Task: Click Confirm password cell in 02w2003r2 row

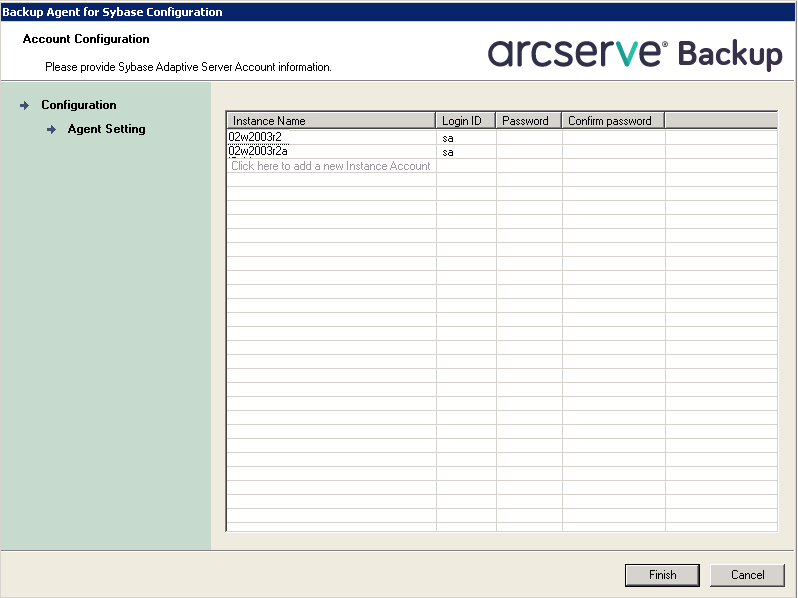Action: [614, 137]
